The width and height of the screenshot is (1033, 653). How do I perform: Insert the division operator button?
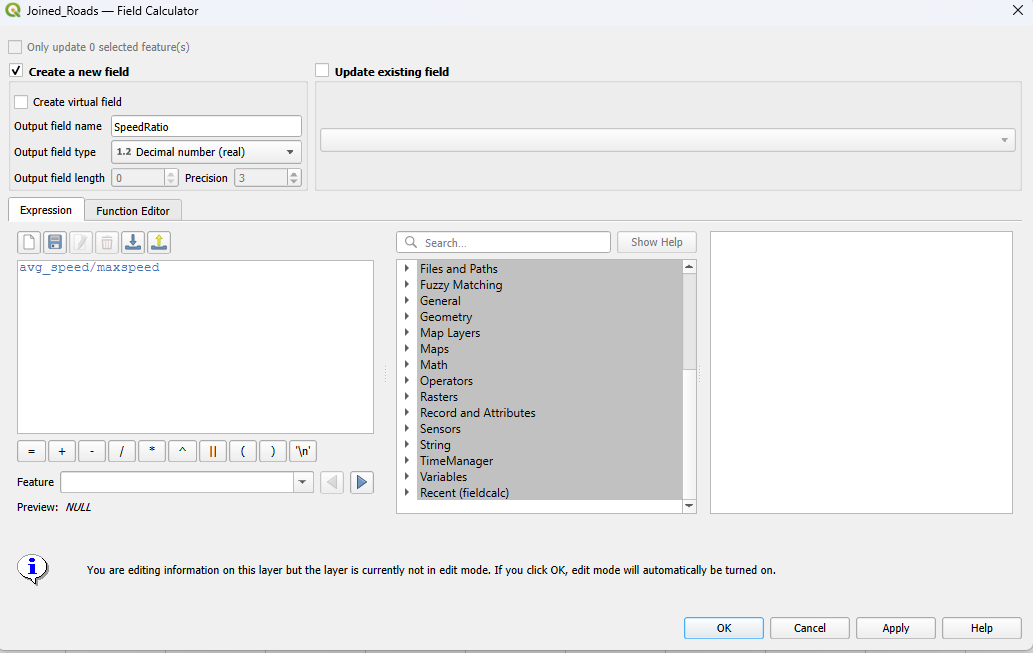[x=121, y=451]
